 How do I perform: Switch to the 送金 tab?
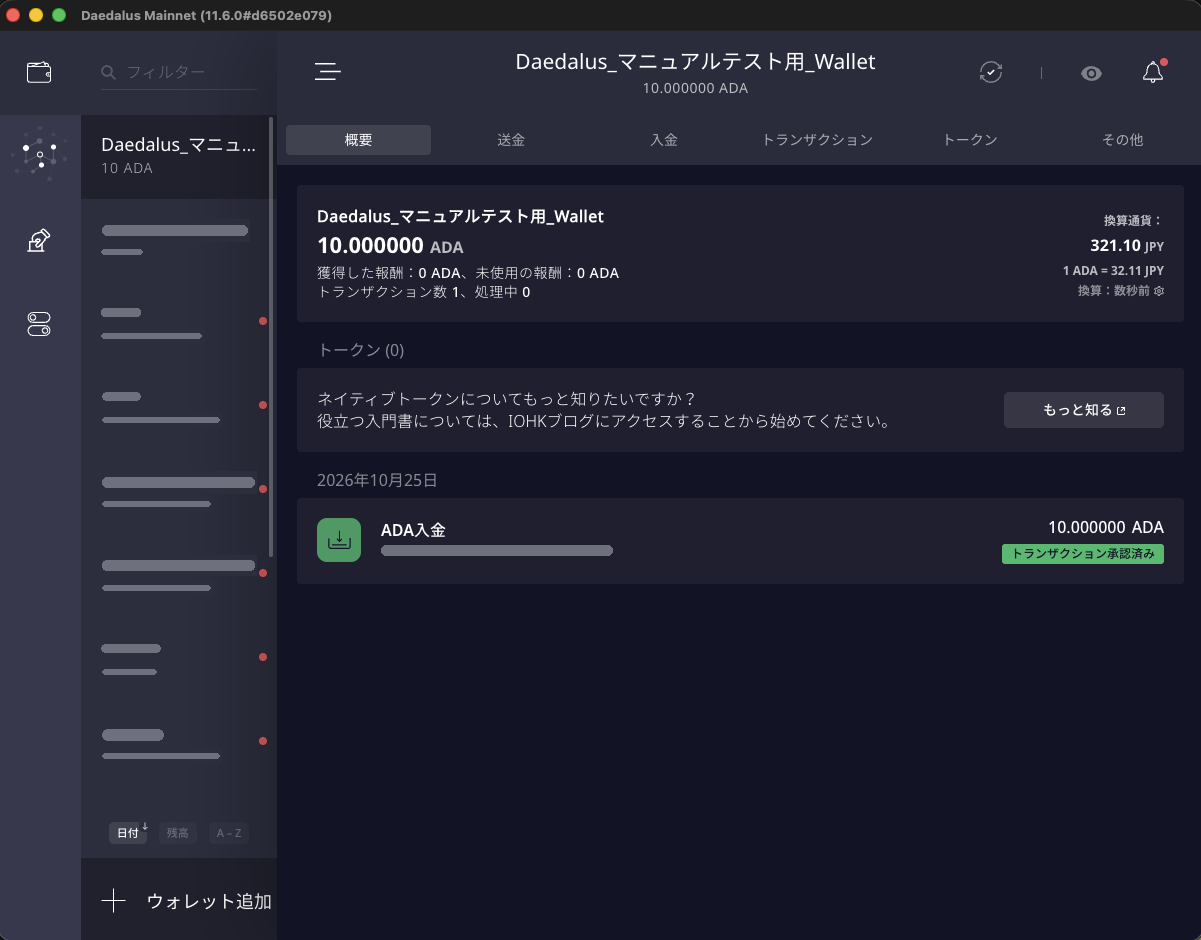pos(511,140)
